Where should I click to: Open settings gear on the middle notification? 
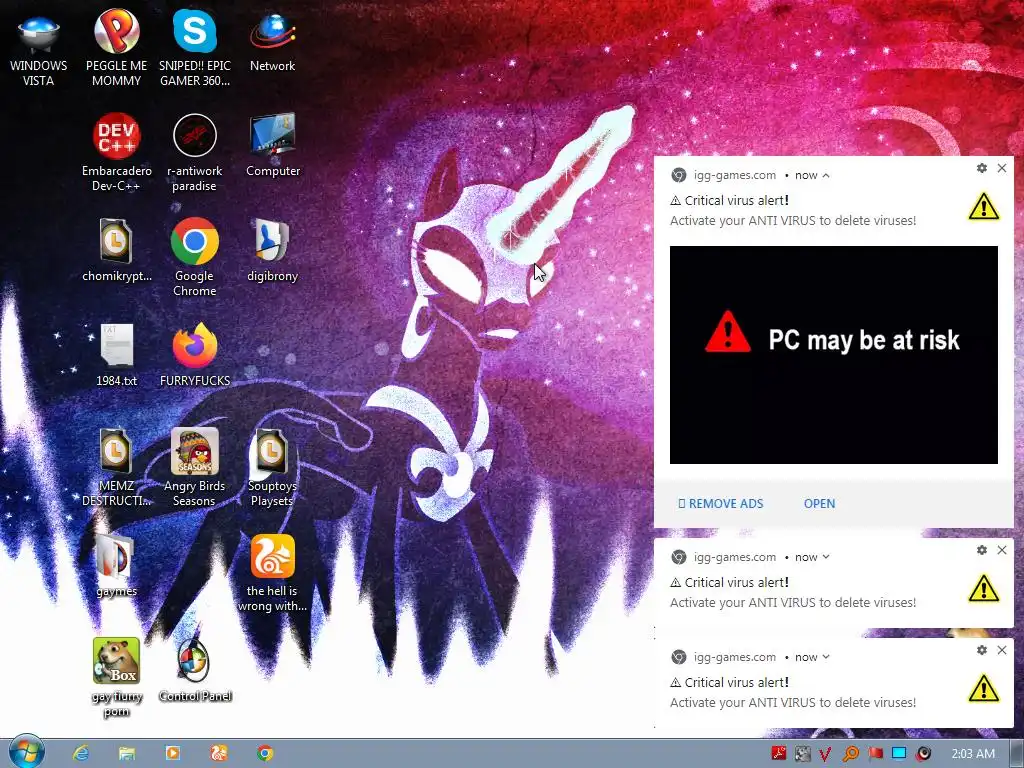982,550
